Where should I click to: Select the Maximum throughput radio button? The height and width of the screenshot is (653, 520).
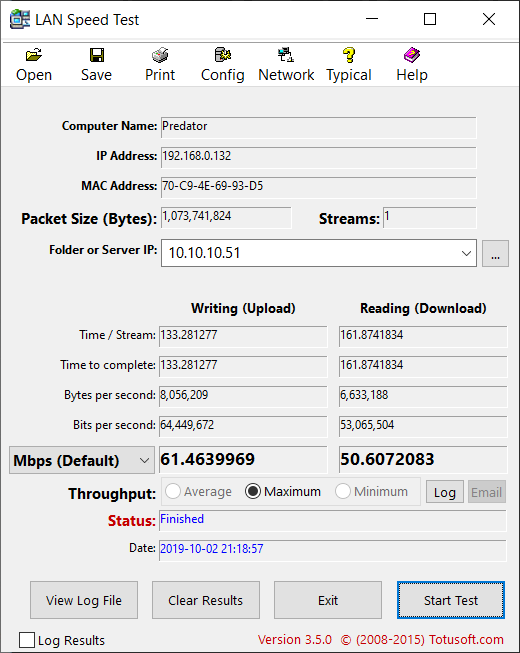[253, 491]
